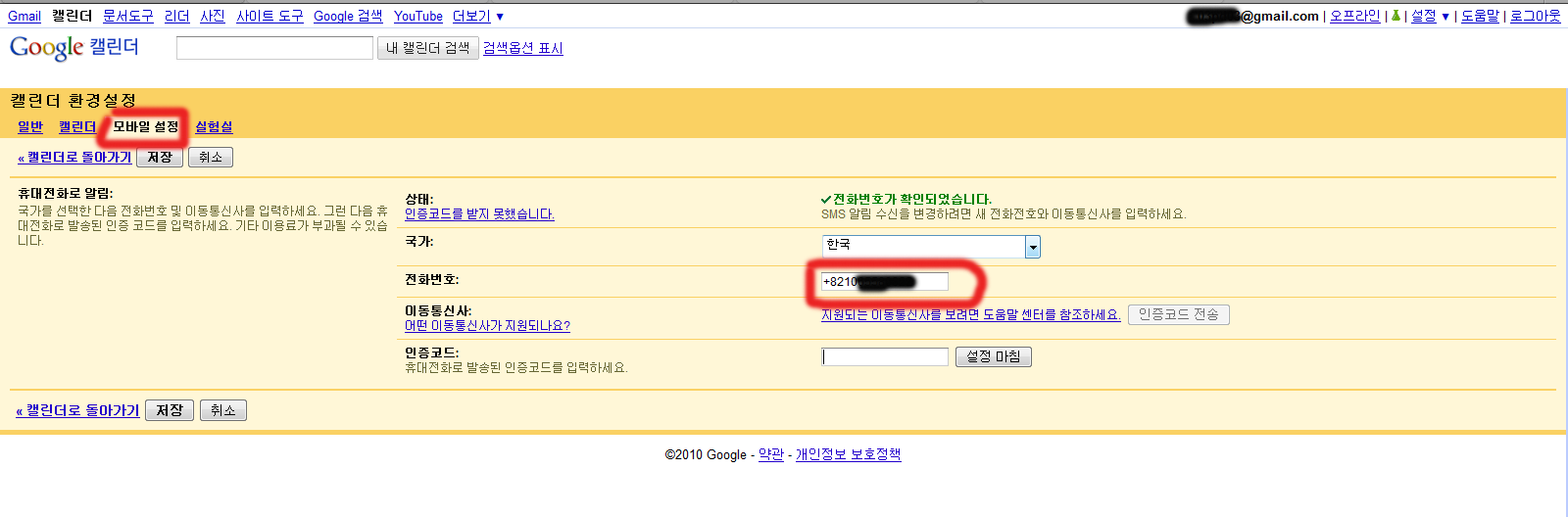Open the Gmail link in top bar
Viewport: 1568px width, 517px height.
(24, 16)
